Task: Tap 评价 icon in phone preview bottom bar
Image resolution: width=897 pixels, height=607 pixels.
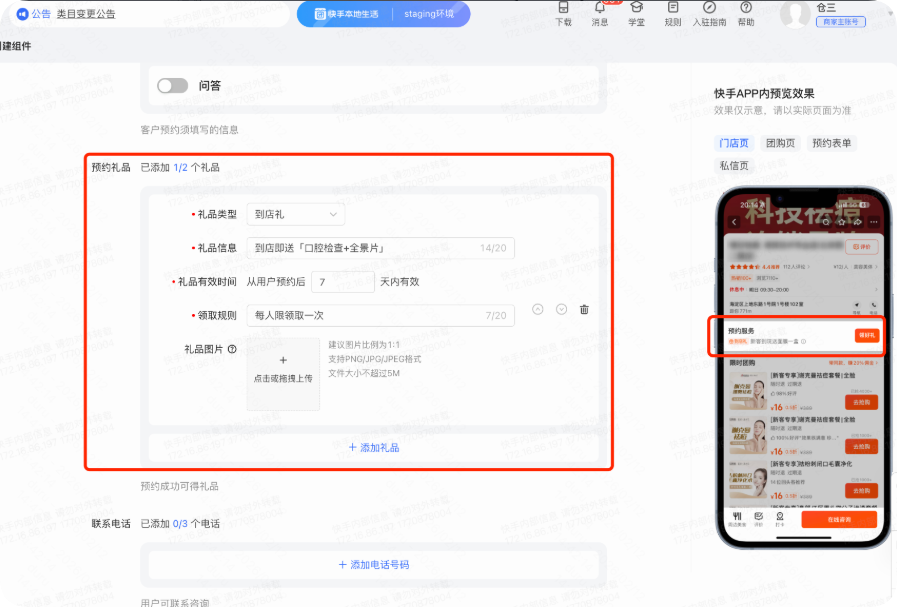Action: tap(759, 516)
